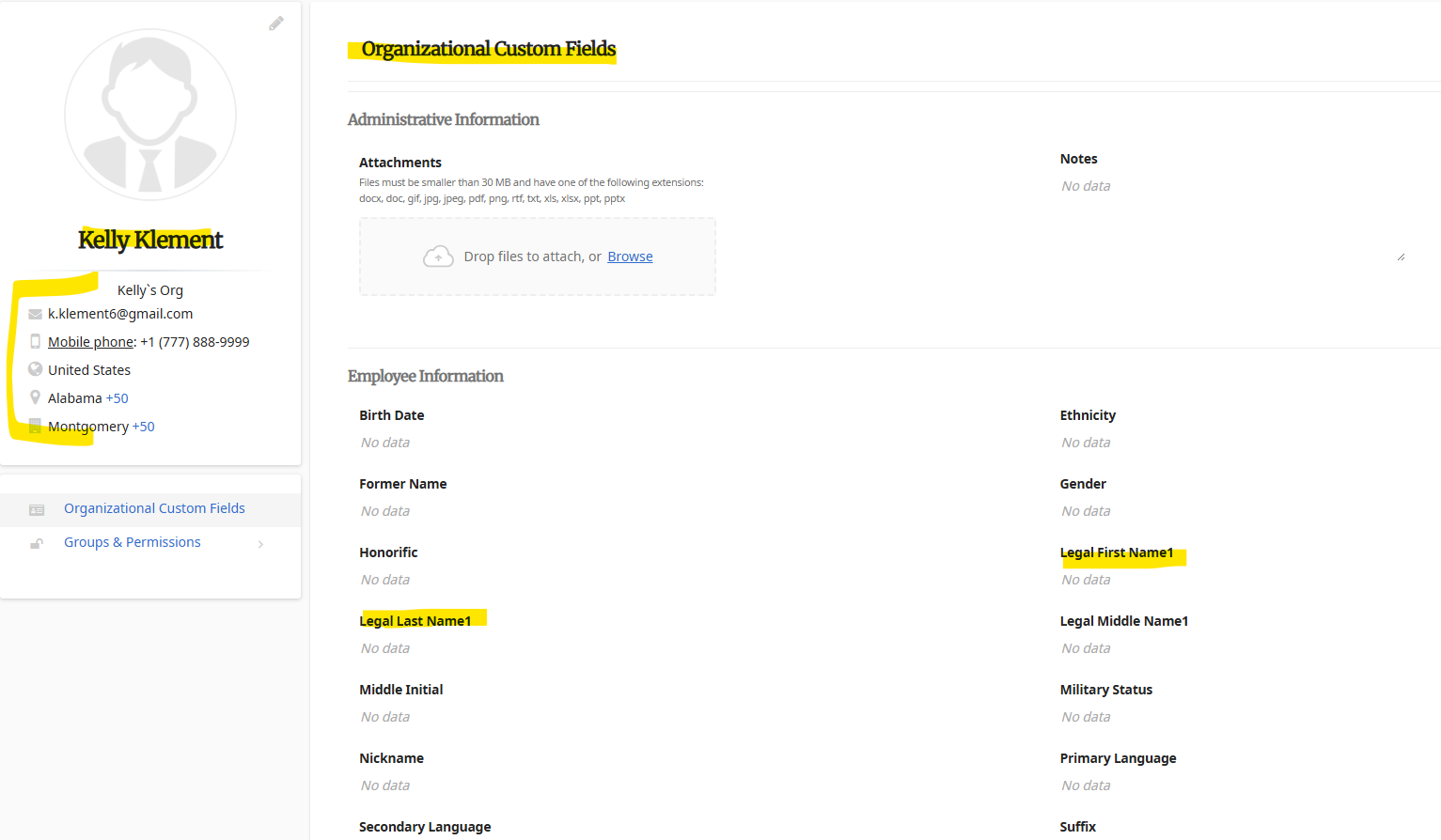
Task: Click the Browse link to attach files
Action: [630, 257]
